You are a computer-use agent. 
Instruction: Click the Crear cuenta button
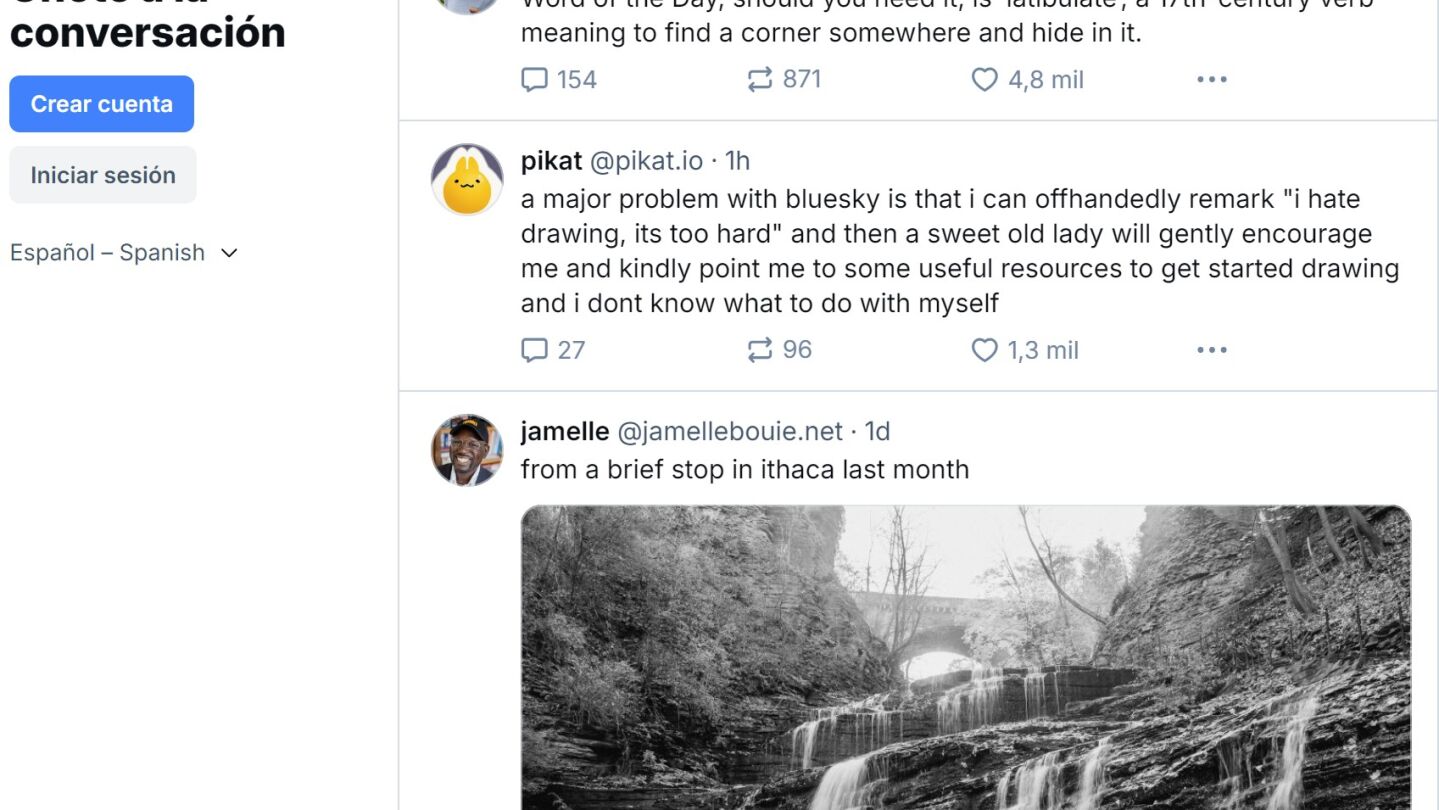[x=101, y=104]
